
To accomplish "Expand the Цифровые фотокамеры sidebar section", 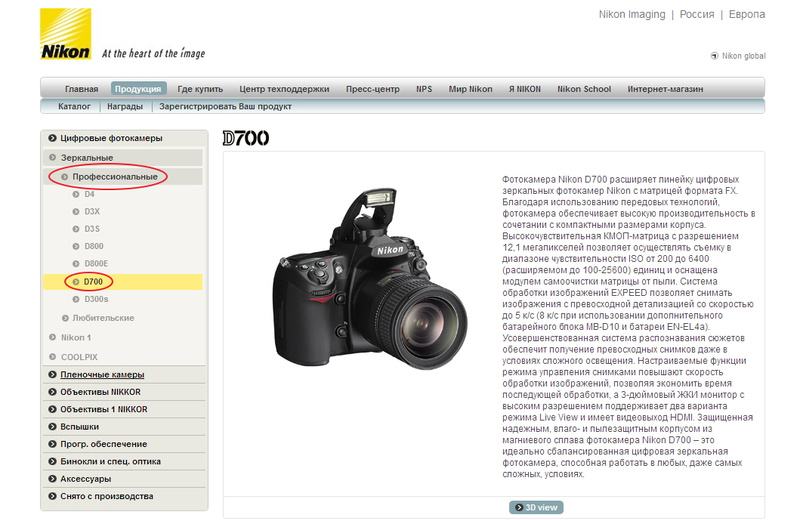I will (x=110, y=138).
